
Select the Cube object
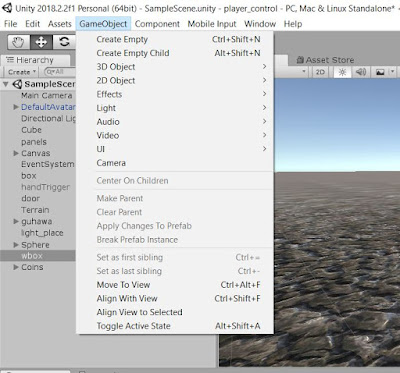pos(31,130)
